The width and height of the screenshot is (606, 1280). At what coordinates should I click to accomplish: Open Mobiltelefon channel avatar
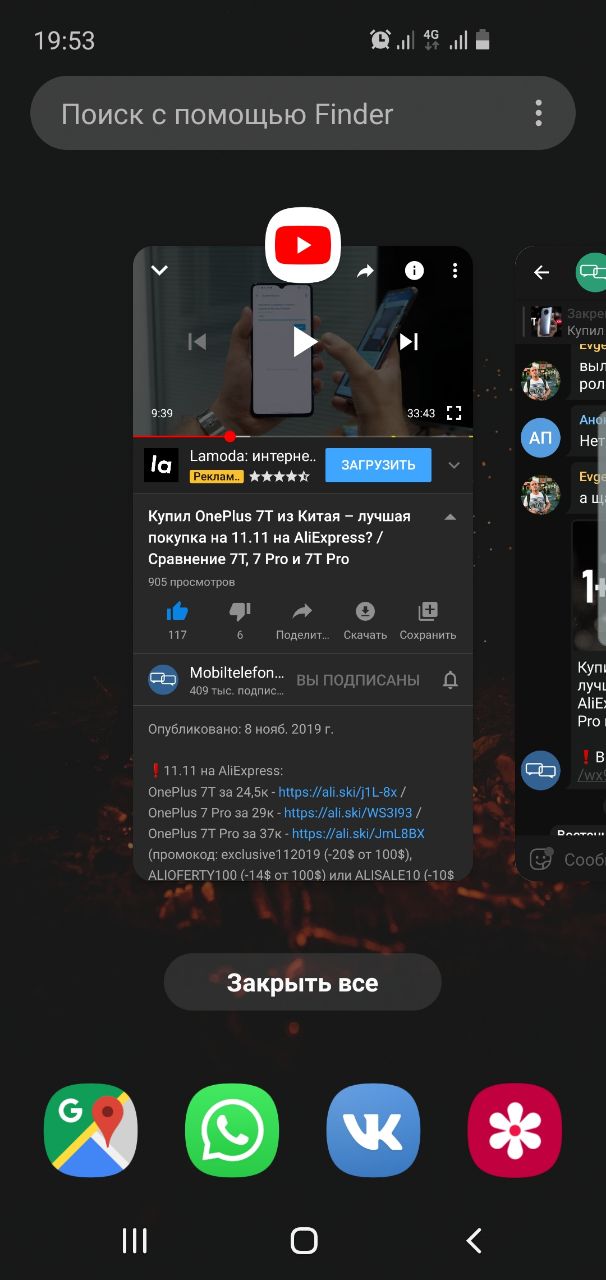click(x=163, y=680)
